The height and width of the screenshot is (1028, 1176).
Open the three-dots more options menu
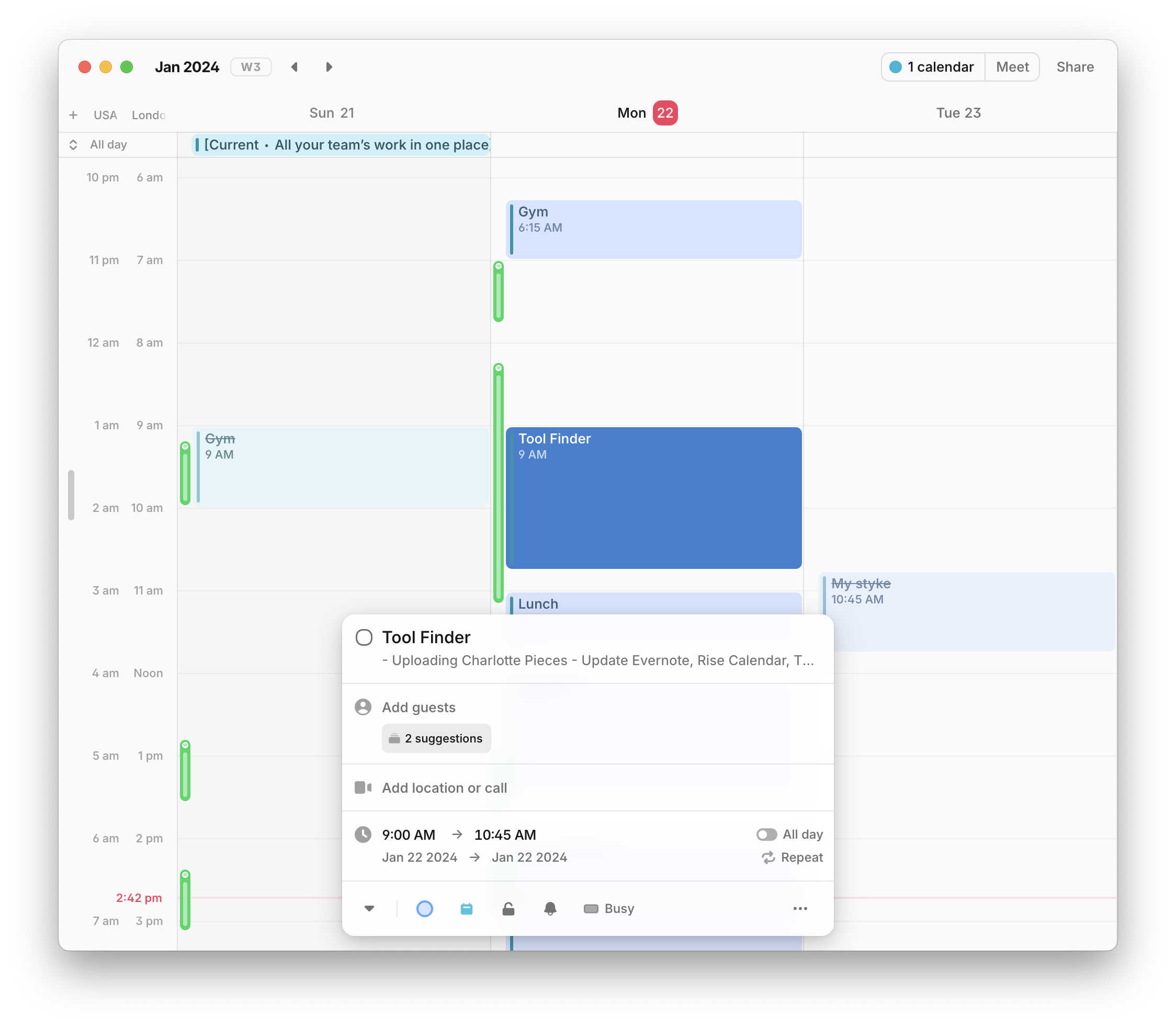click(x=799, y=909)
